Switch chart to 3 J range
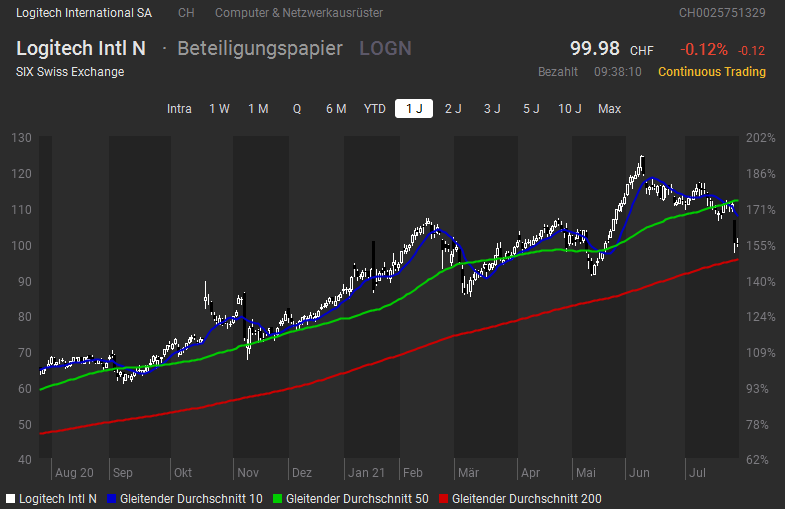Image resolution: width=785 pixels, height=509 pixels. click(x=492, y=109)
